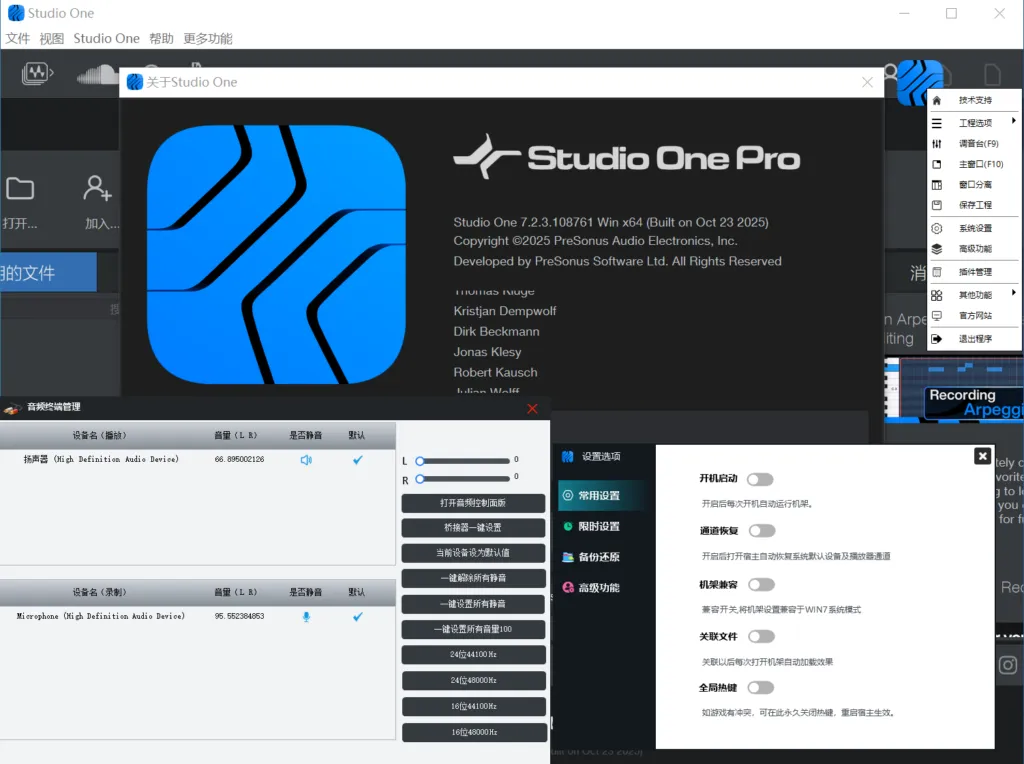Turn on the 全局热键 global hotkey switch
Screen dimensions: 1024x764
pyautogui.click(x=760, y=687)
